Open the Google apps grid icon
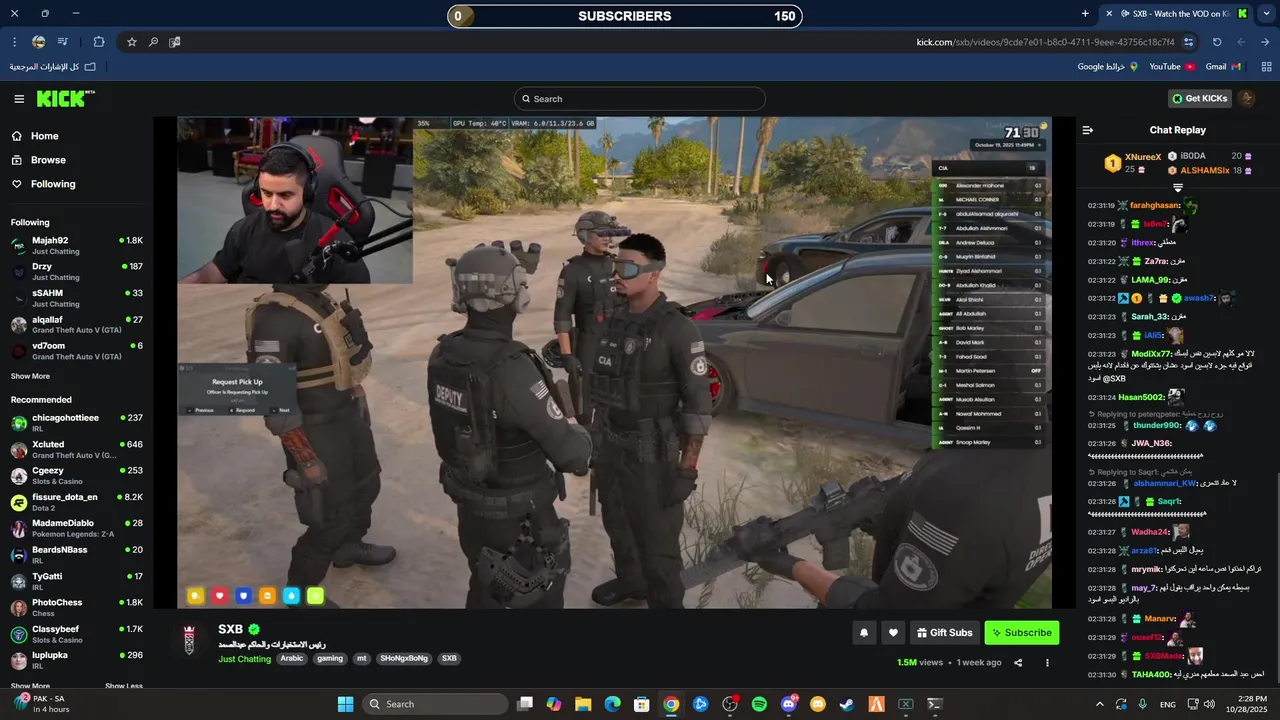 1266,67
